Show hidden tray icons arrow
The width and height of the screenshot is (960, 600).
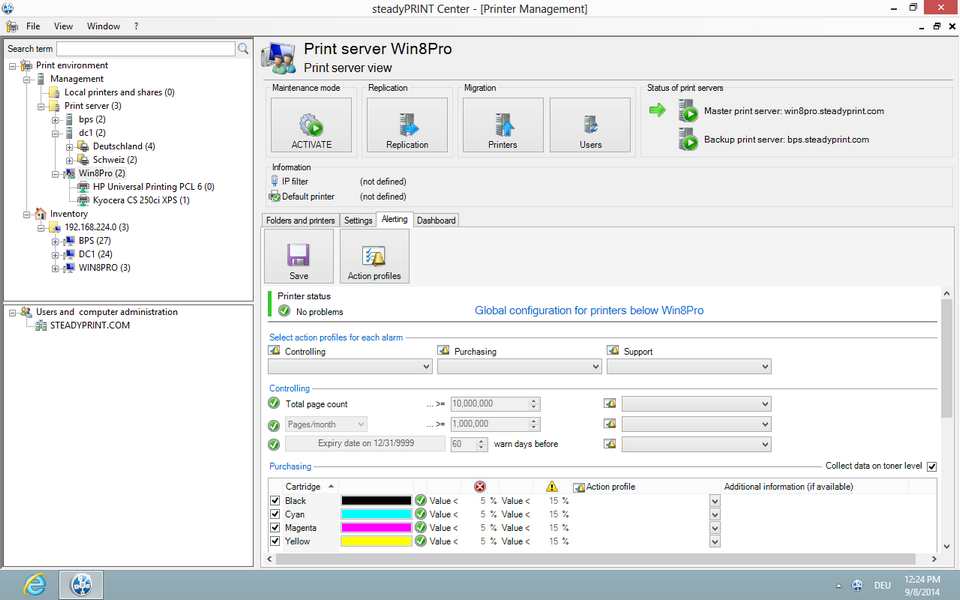pos(838,586)
